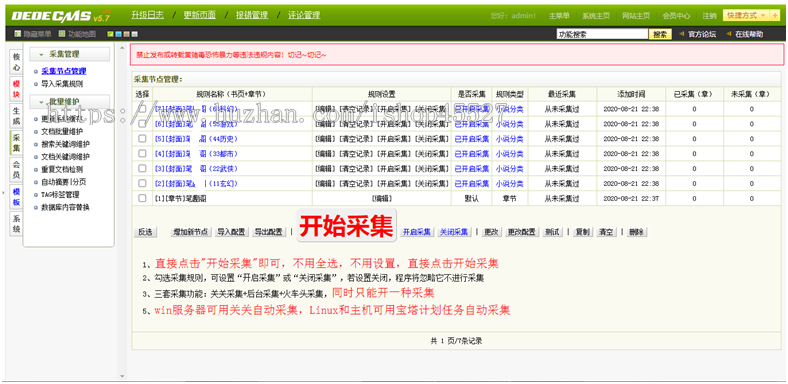Click the 复制 button
Viewport: 788px width, 384px height.
[x=582, y=232]
